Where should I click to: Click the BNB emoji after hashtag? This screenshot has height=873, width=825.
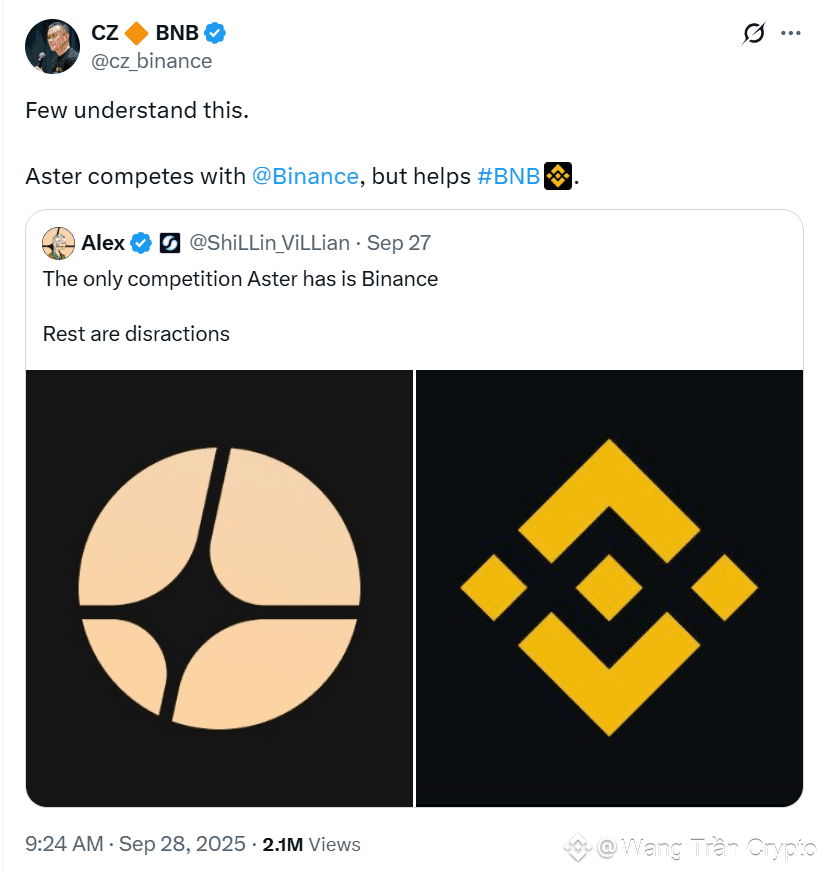(557, 177)
